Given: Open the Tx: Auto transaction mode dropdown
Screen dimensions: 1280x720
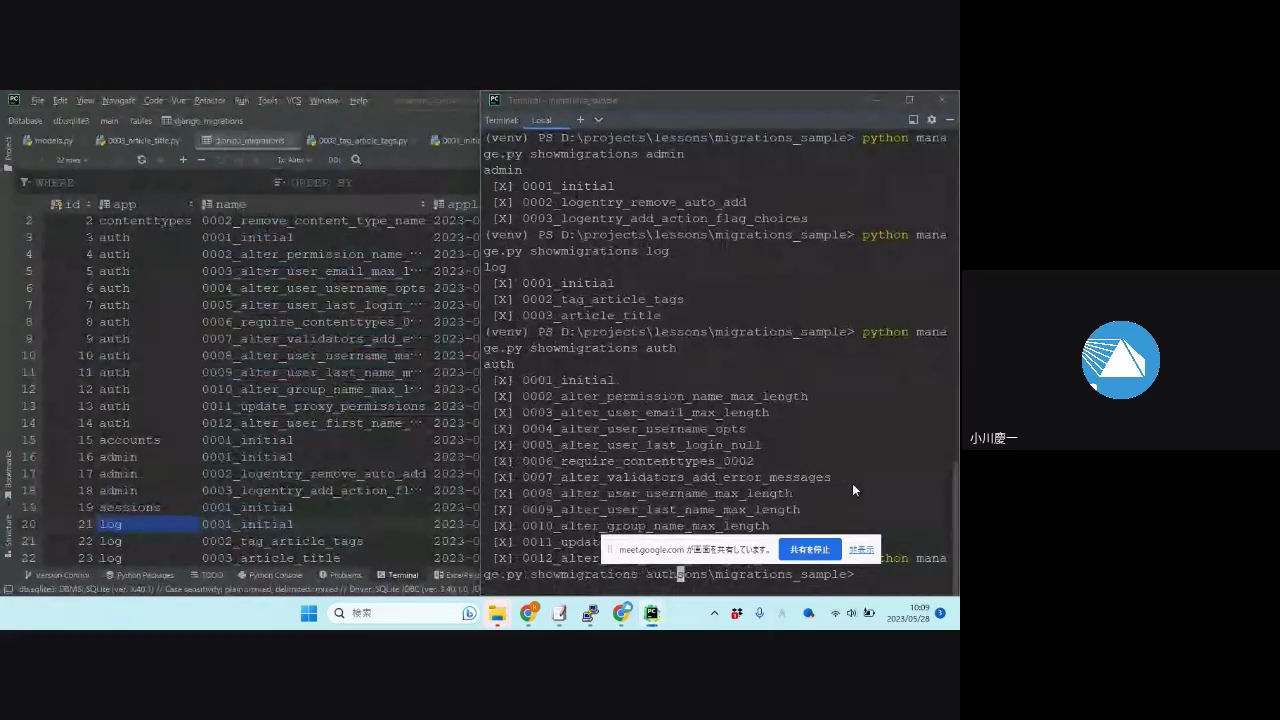Looking at the screenshot, I should pos(292,160).
